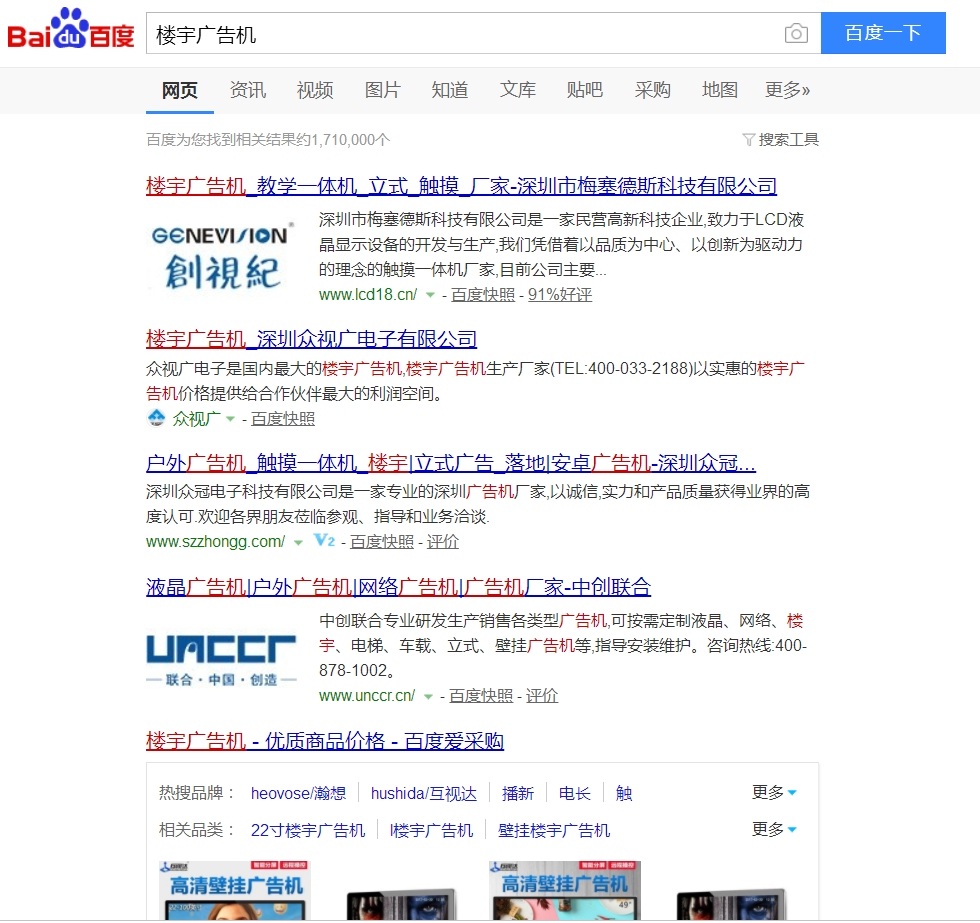This screenshot has width=980, height=923.
Task: Select brand heovose/瀚想
Action: 298,793
